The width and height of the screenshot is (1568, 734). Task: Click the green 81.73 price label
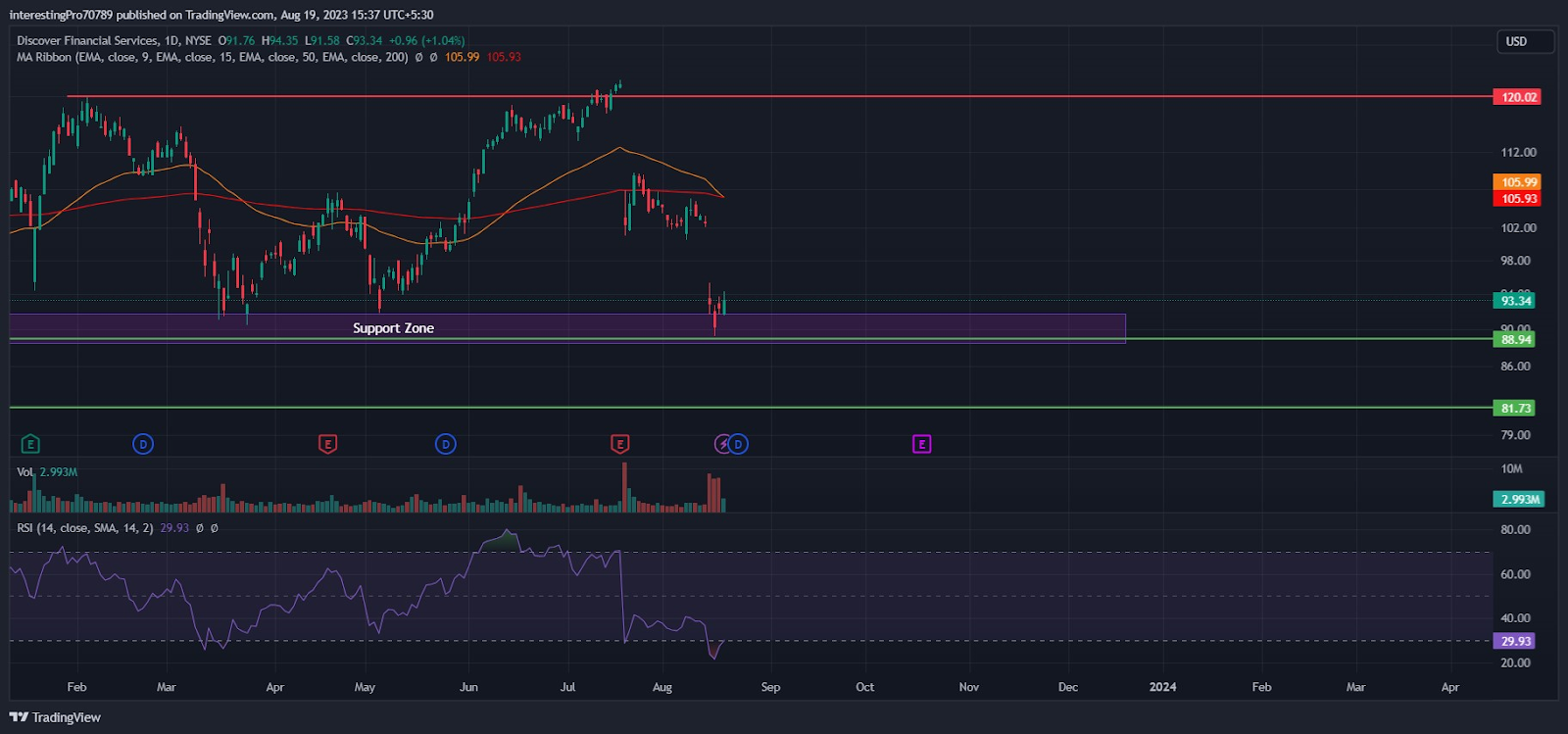point(1514,409)
